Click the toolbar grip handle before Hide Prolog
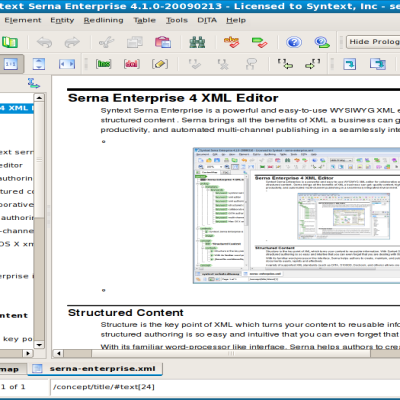This screenshot has width=400, height=400. tap(341, 42)
